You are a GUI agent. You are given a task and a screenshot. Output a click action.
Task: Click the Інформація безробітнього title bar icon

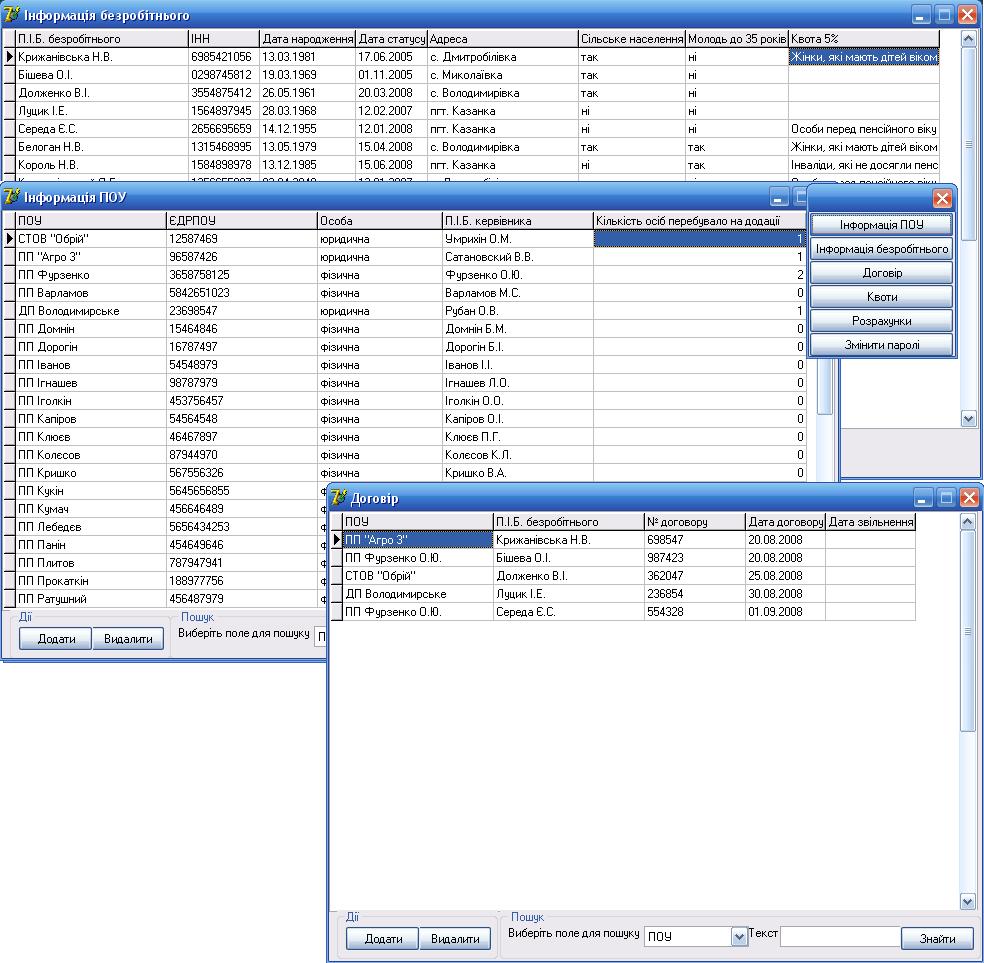point(12,15)
